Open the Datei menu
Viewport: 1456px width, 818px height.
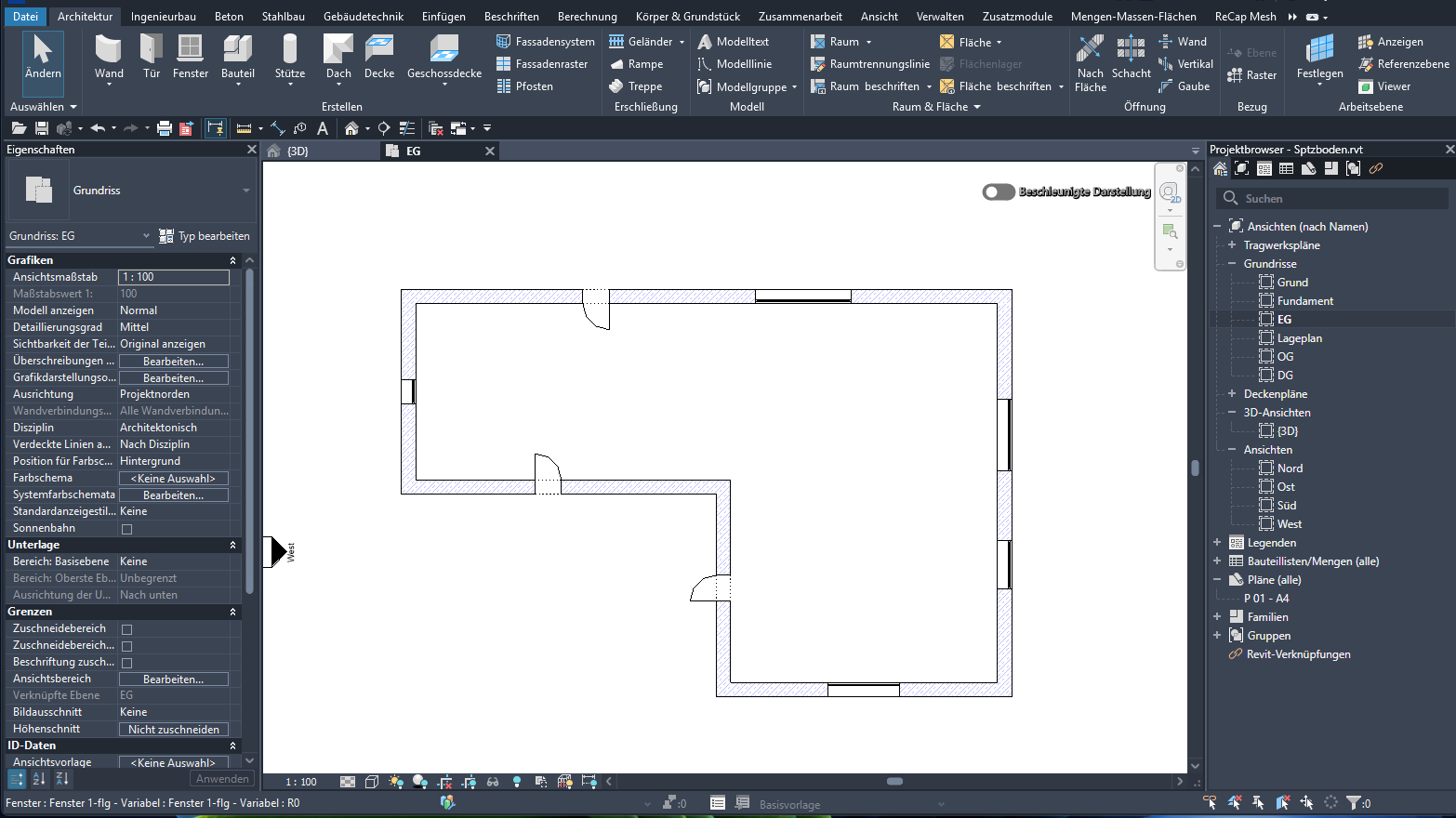(26, 16)
